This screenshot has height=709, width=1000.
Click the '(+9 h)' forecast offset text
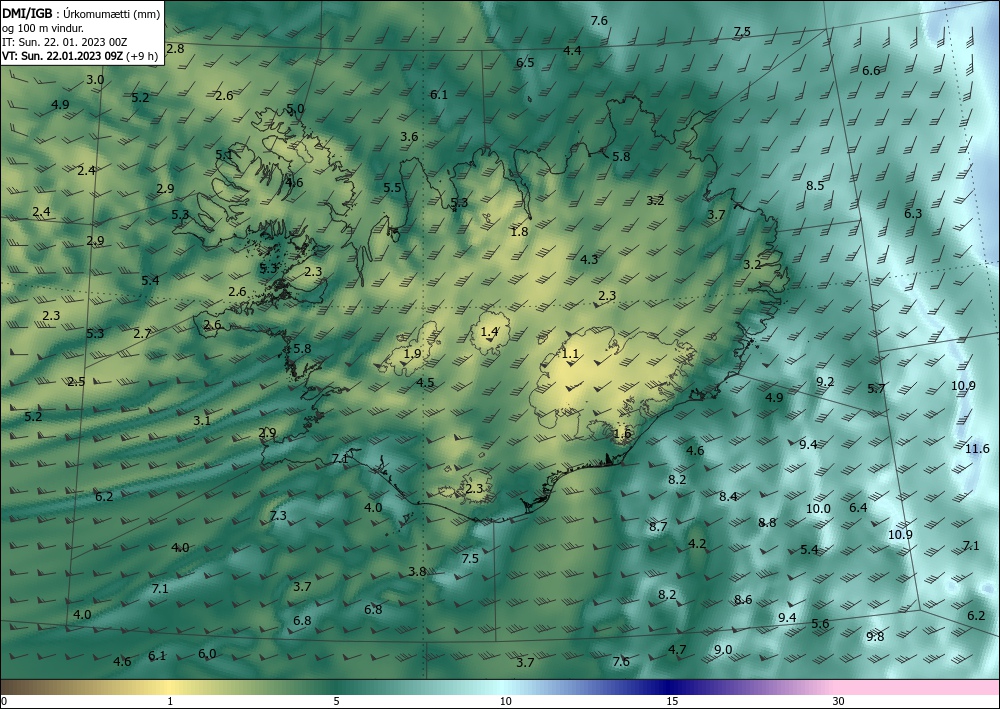[x=142, y=56]
